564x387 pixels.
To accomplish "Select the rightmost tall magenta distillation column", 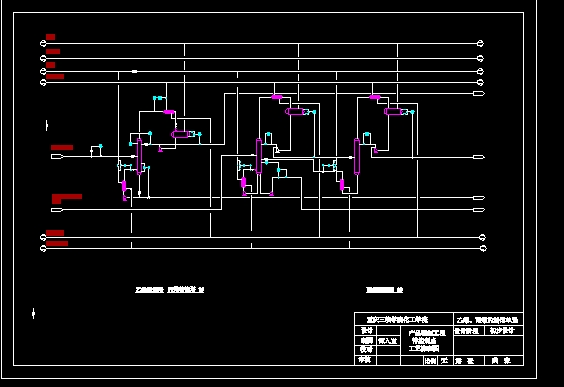I will pyautogui.click(x=356, y=156).
